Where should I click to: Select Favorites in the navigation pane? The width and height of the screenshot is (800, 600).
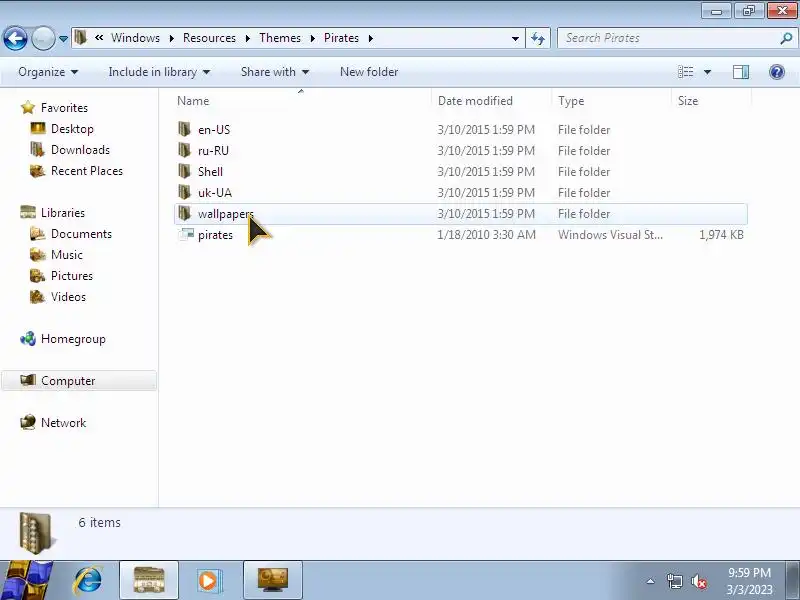(64, 108)
